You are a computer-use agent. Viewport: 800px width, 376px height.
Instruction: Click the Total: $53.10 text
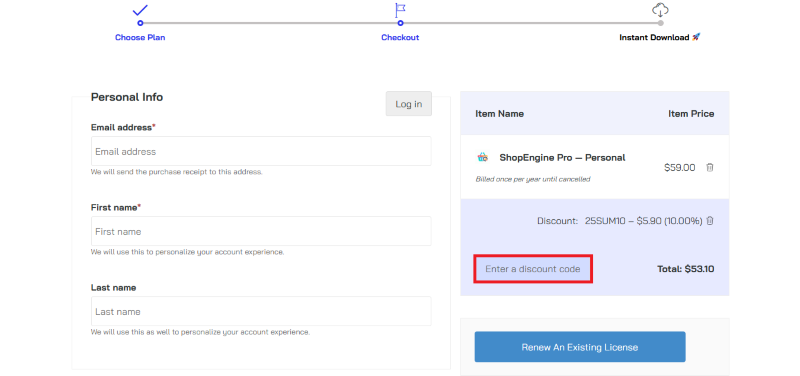pyautogui.click(x=686, y=268)
